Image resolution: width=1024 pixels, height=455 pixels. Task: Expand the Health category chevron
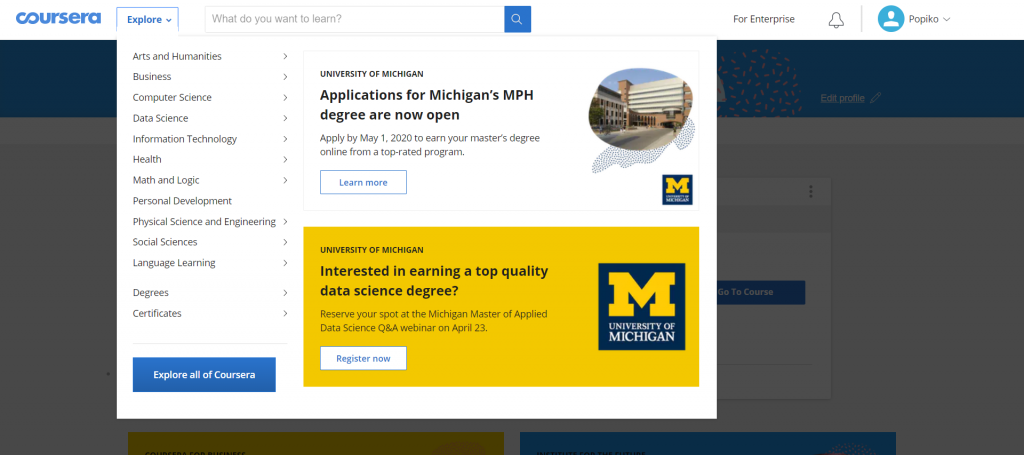285,159
